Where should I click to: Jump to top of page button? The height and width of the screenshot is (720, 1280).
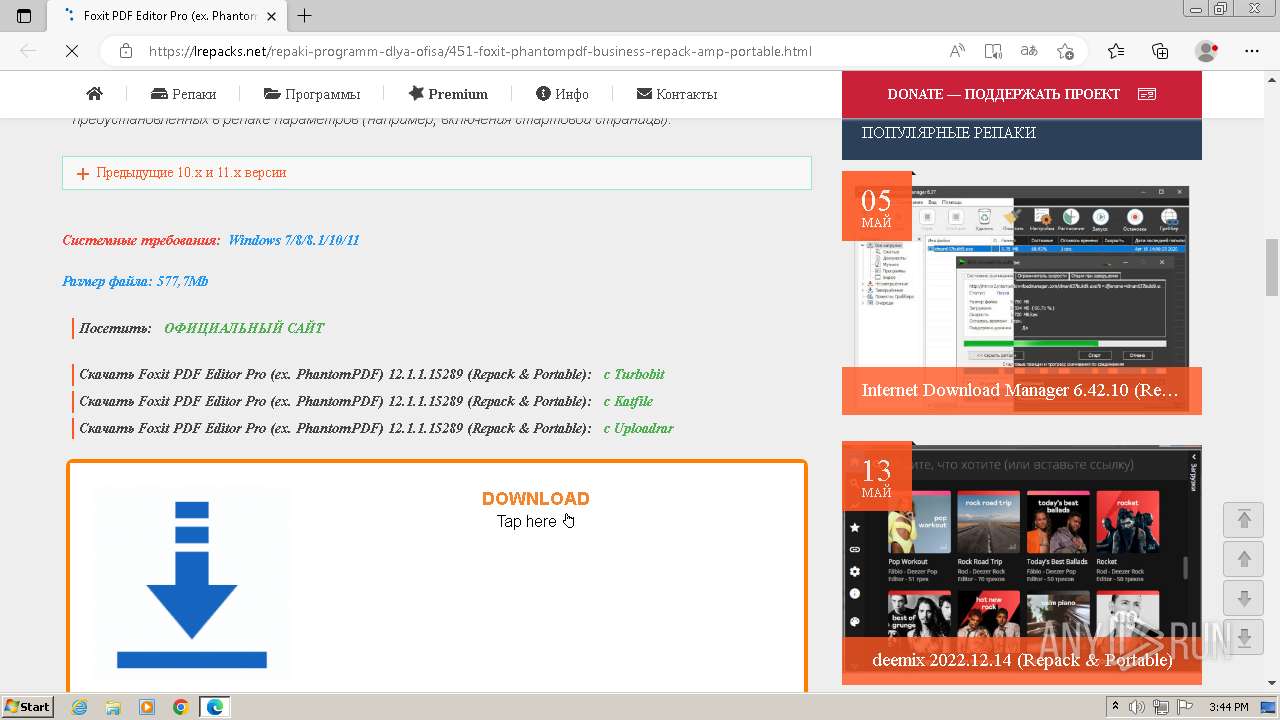coord(1244,520)
